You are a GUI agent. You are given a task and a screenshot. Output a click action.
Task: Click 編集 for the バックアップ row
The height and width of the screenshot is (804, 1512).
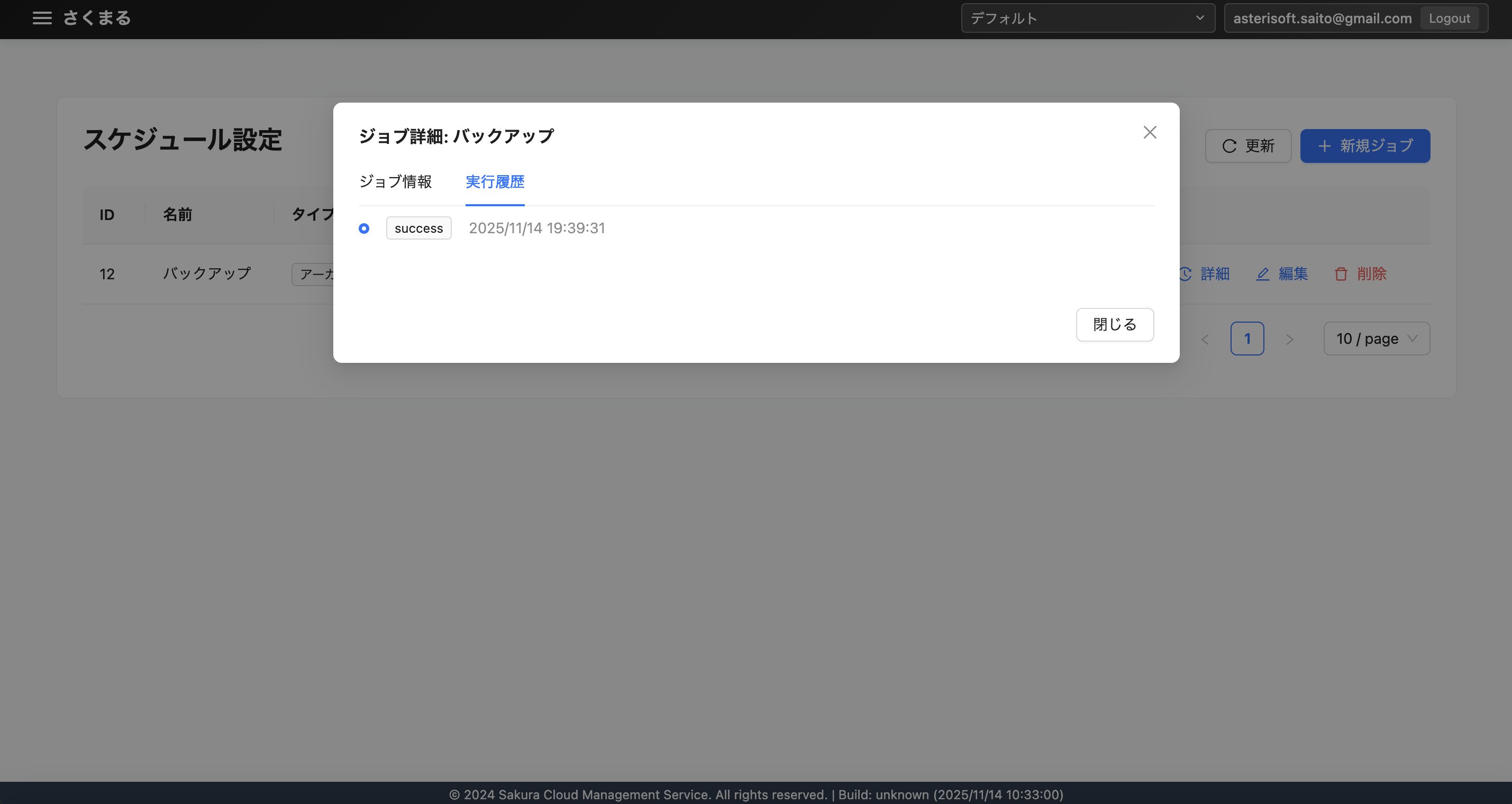pos(1282,274)
